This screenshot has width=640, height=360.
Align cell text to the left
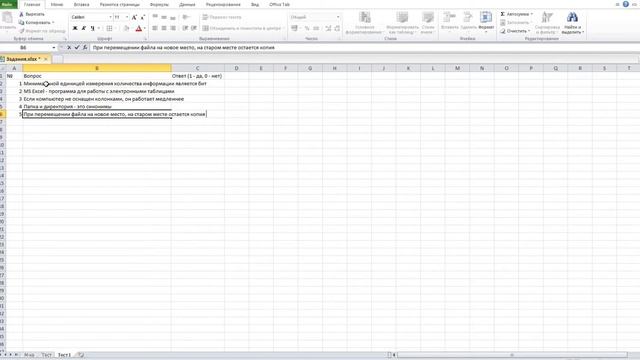(x=155, y=28)
